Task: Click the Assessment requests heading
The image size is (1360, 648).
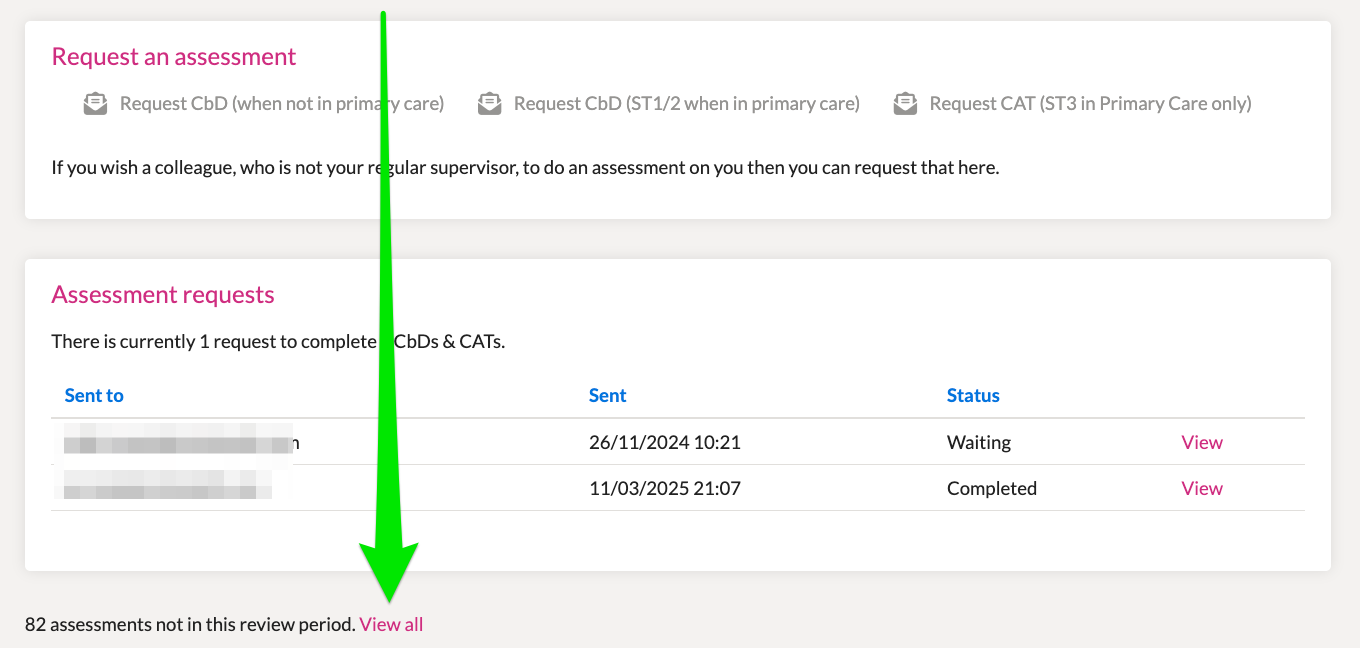Action: coord(163,294)
